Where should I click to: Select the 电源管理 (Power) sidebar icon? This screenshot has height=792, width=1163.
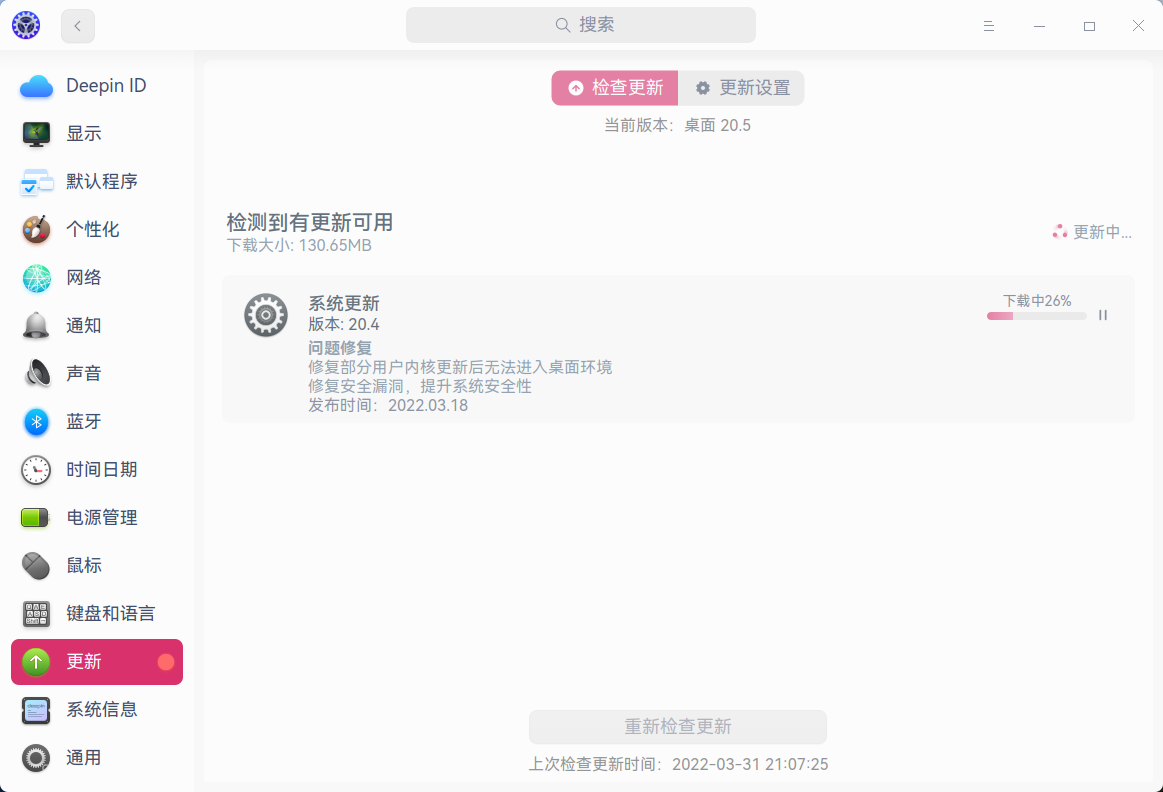(x=36, y=517)
